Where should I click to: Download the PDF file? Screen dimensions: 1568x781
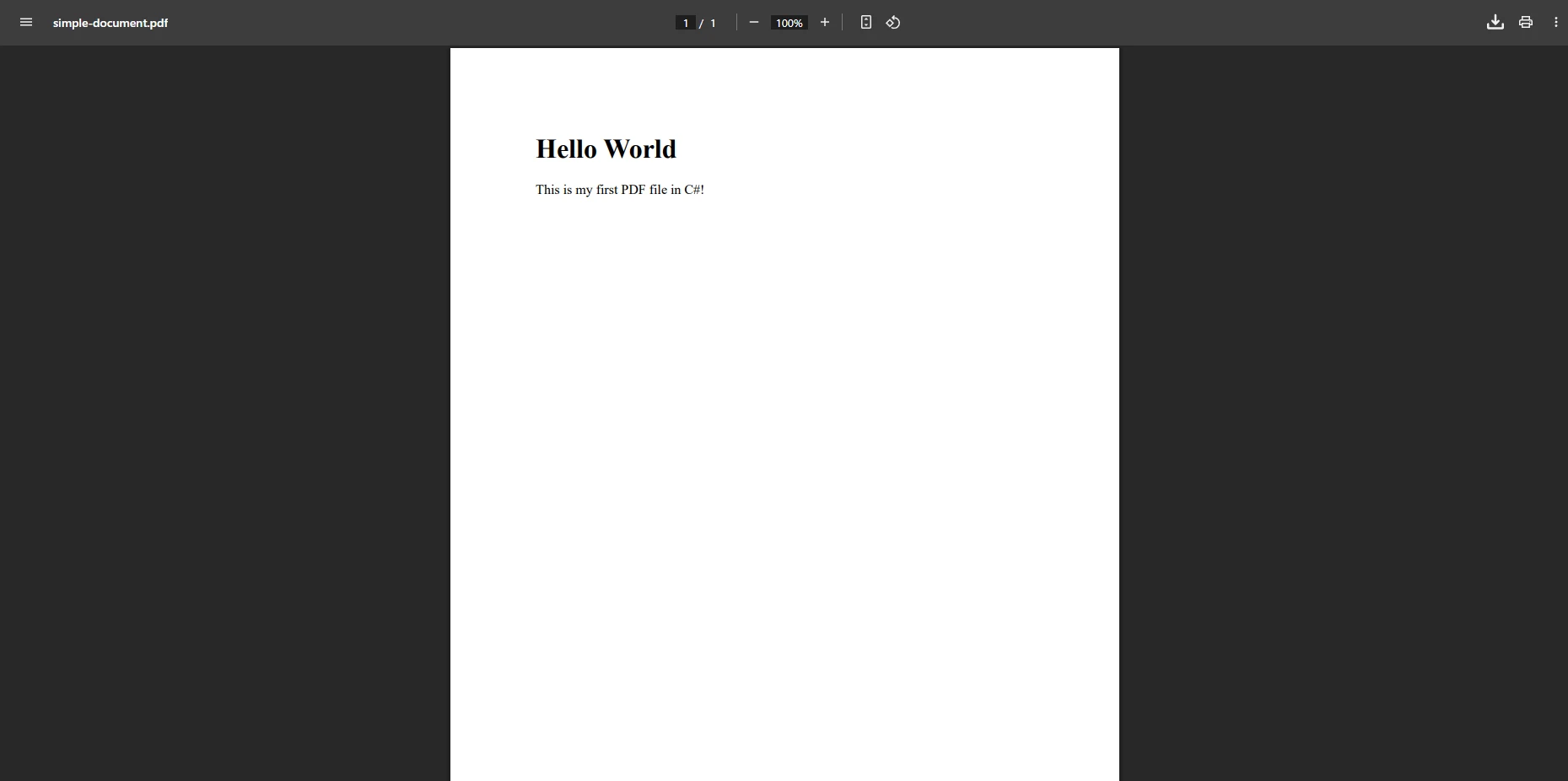pyautogui.click(x=1495, y=23)
